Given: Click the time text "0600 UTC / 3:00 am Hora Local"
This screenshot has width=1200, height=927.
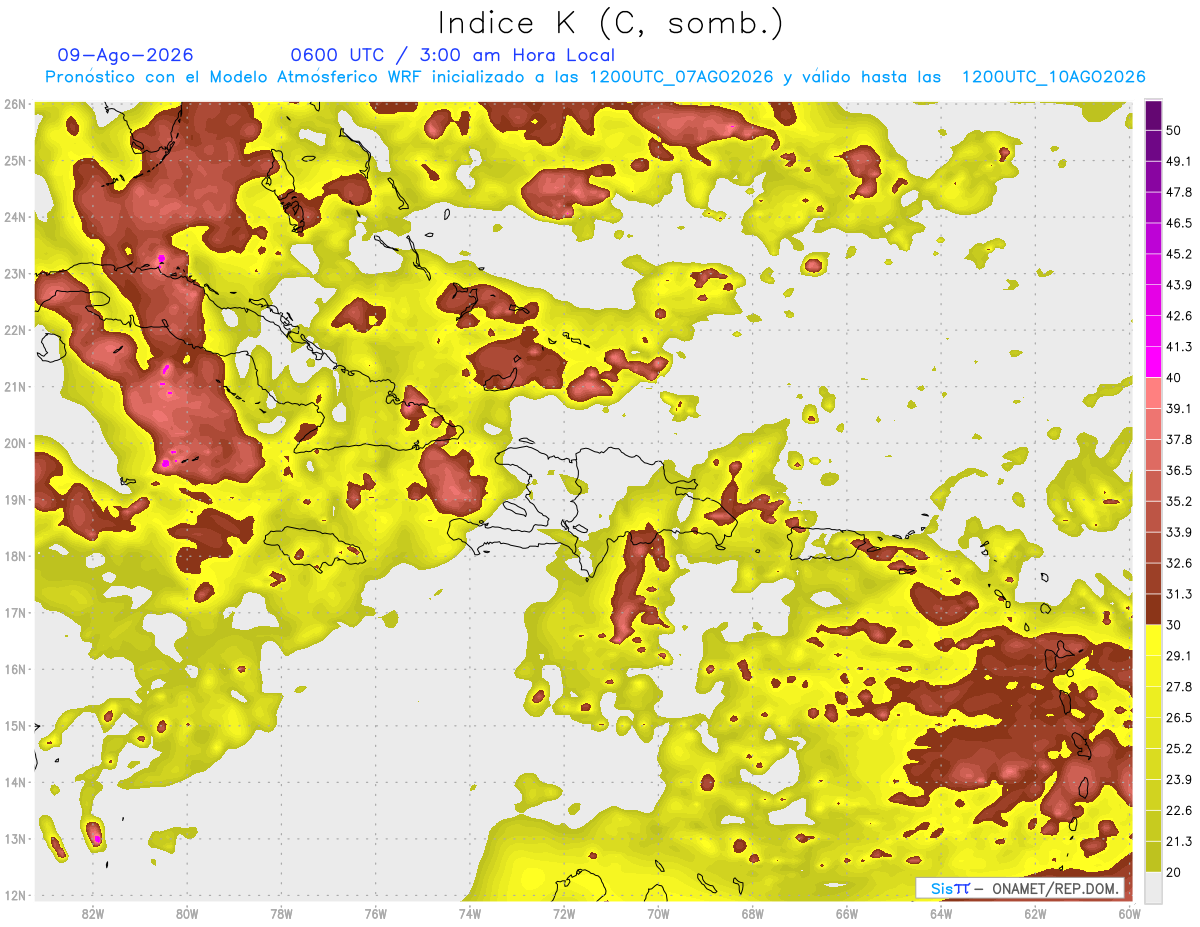Looking at the screenshot, I should point(452,55).
